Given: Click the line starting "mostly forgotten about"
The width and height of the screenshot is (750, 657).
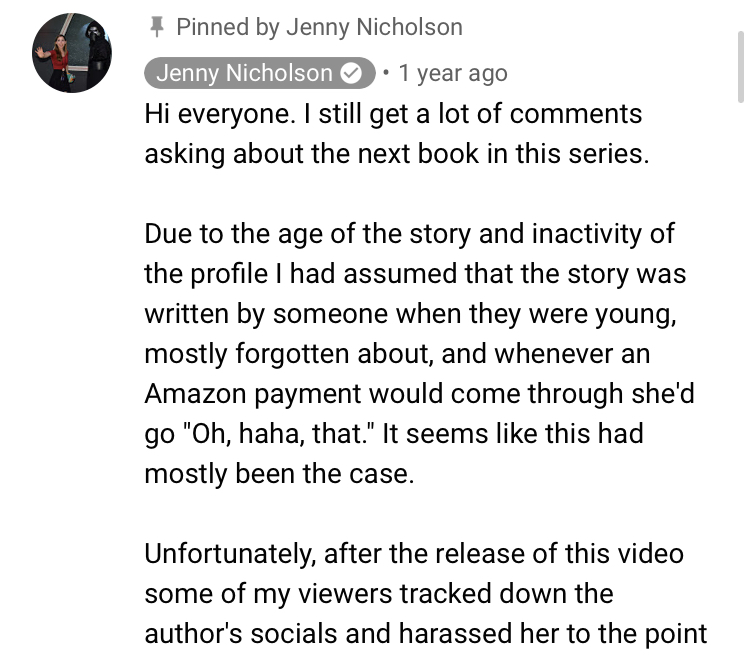Looking at the screenshot, I should pos(397,354).
